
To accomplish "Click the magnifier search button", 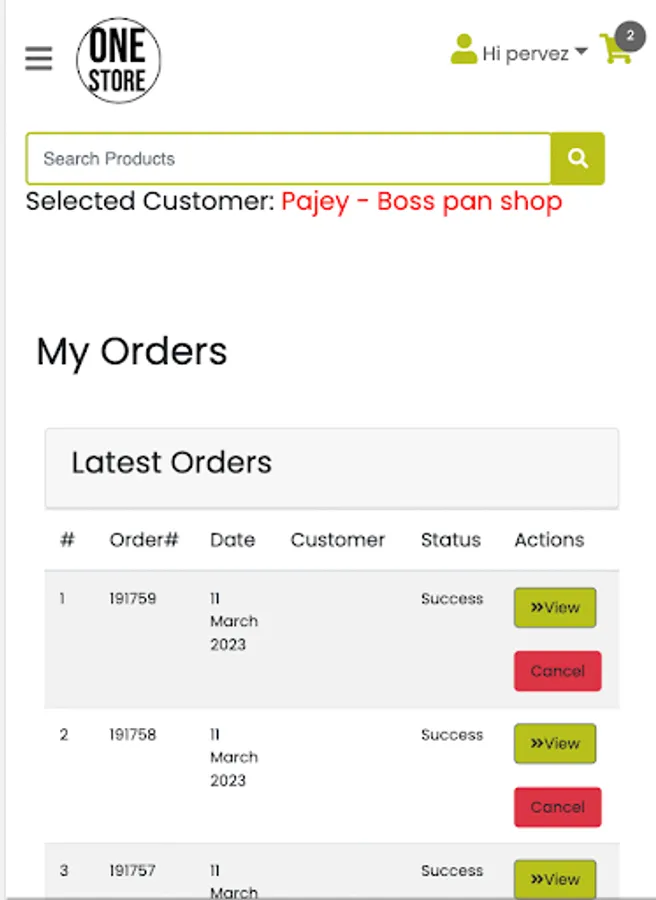I will pos(578,158).
